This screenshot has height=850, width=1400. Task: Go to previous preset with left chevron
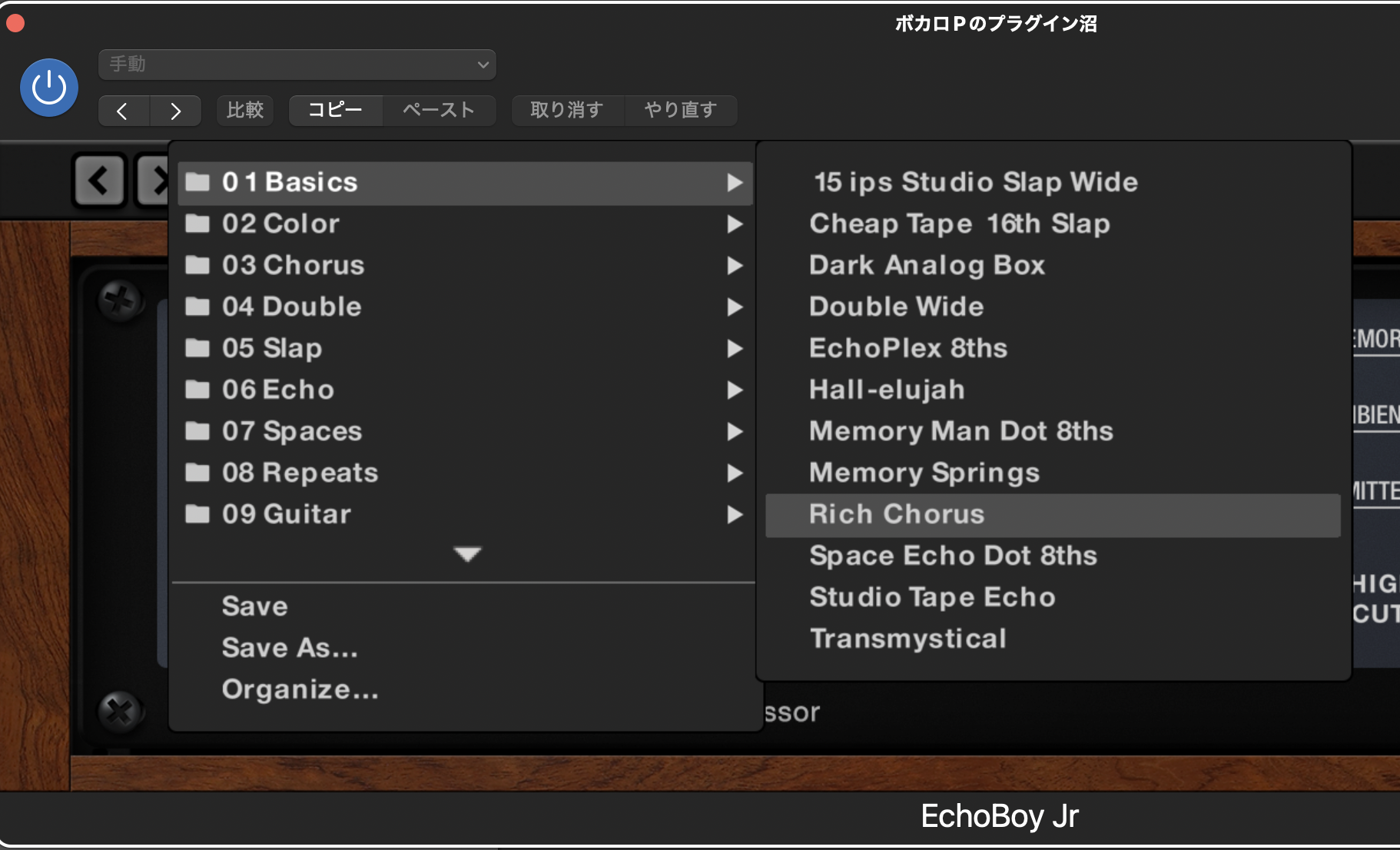(124, 111)
